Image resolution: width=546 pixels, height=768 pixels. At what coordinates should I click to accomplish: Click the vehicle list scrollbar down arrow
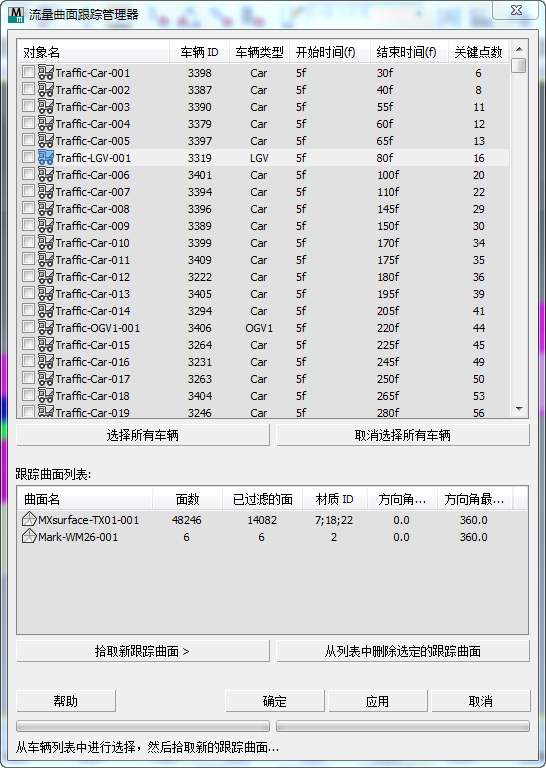[519, 409]
